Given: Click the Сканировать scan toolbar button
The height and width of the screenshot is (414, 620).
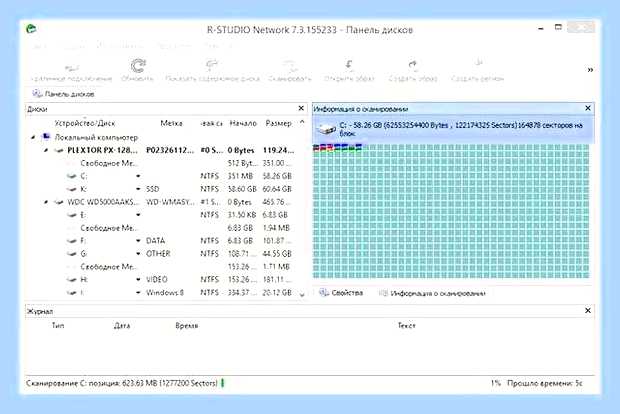Looking at the screenshot, I should (x=290, y=71).
